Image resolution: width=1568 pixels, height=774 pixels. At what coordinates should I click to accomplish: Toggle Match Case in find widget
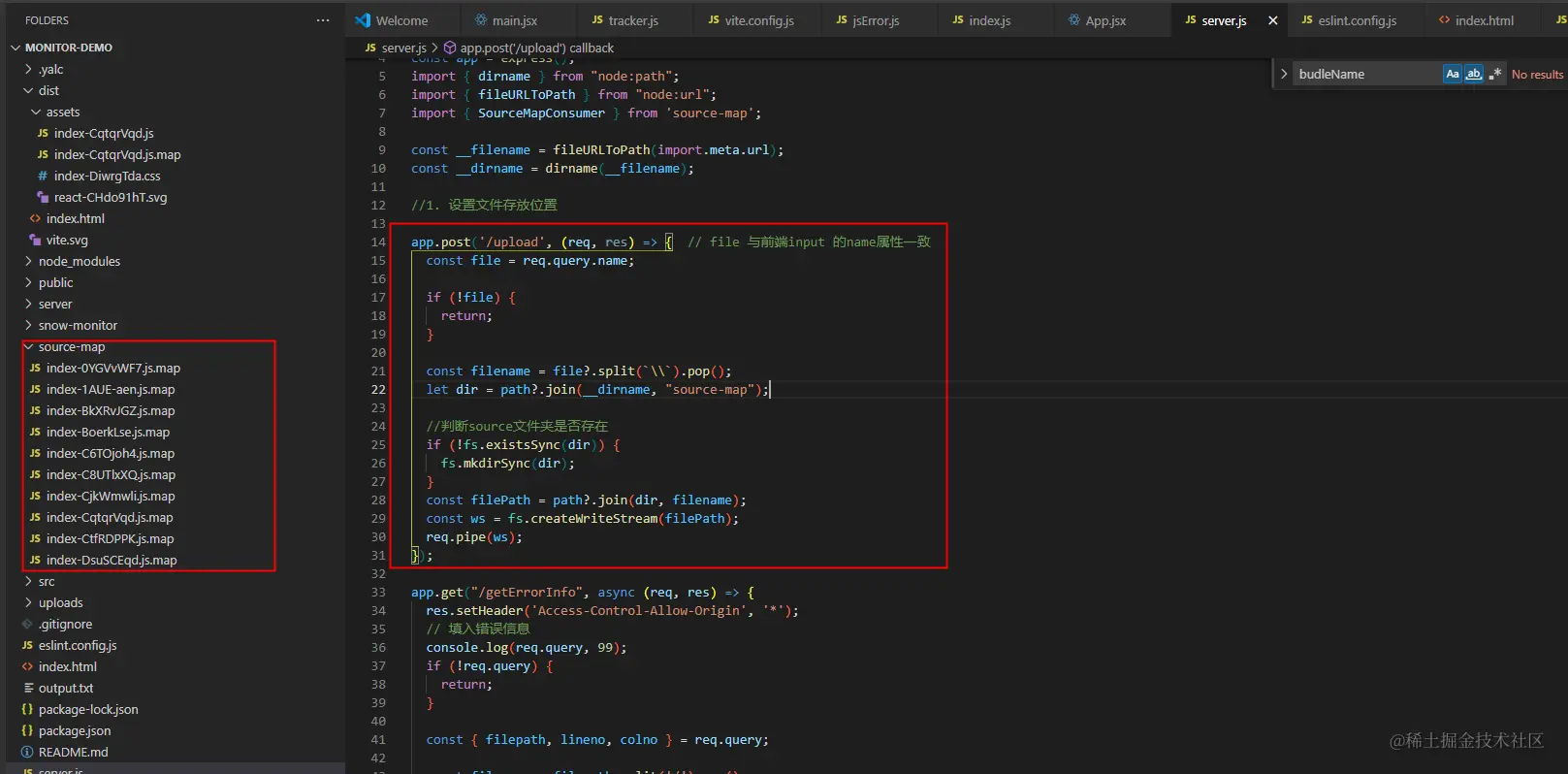(1452, 74)
